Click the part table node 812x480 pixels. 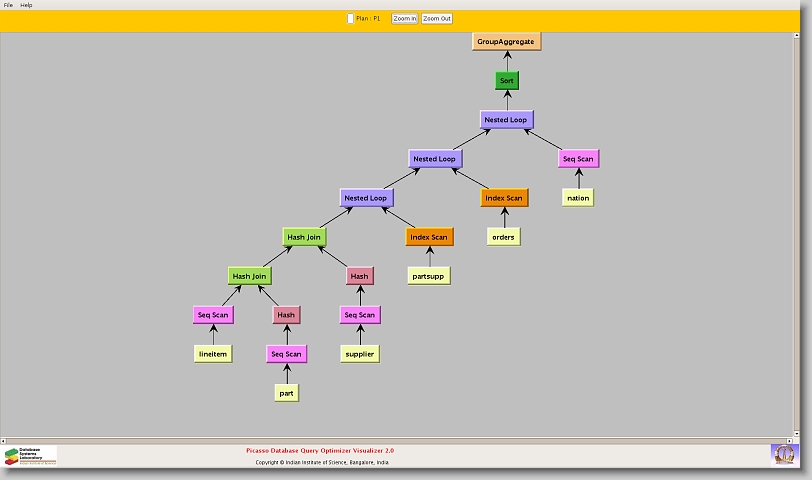286,393
